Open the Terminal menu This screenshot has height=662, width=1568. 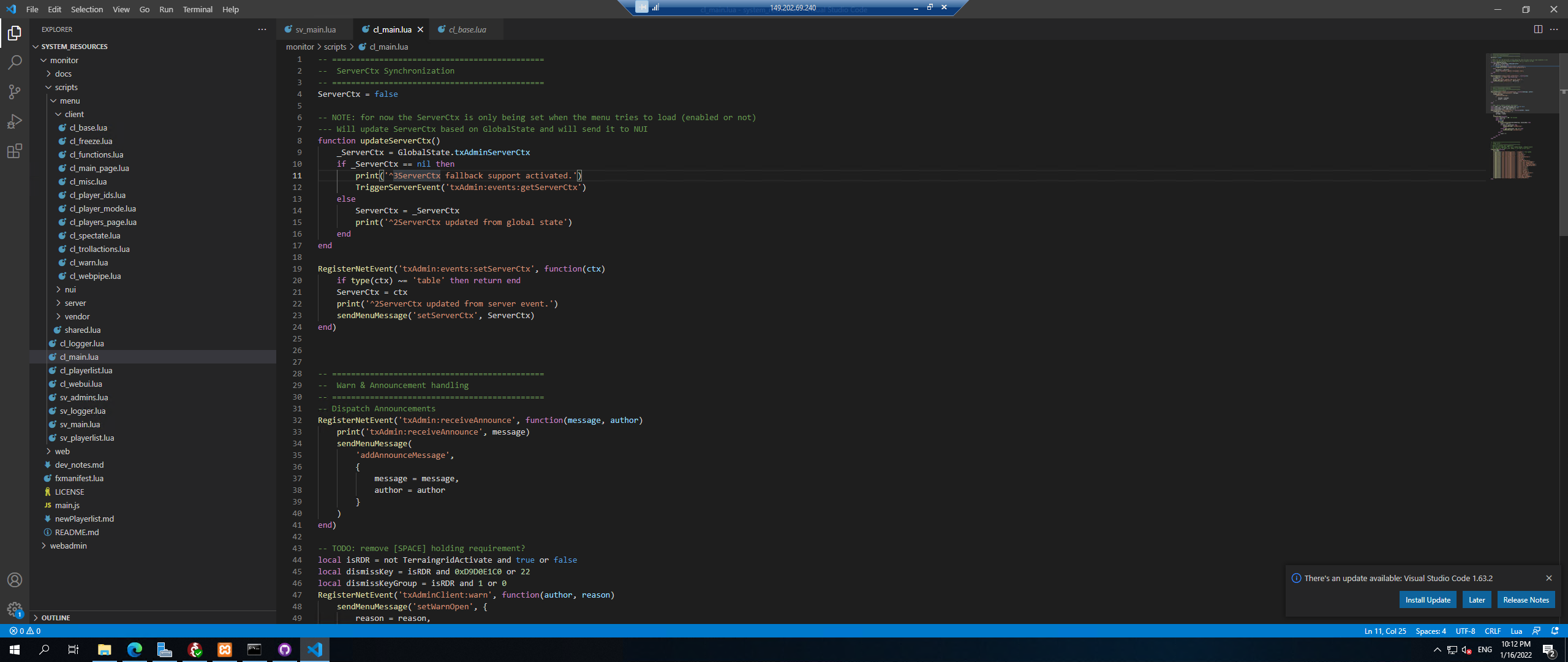[x=197, y=9]
